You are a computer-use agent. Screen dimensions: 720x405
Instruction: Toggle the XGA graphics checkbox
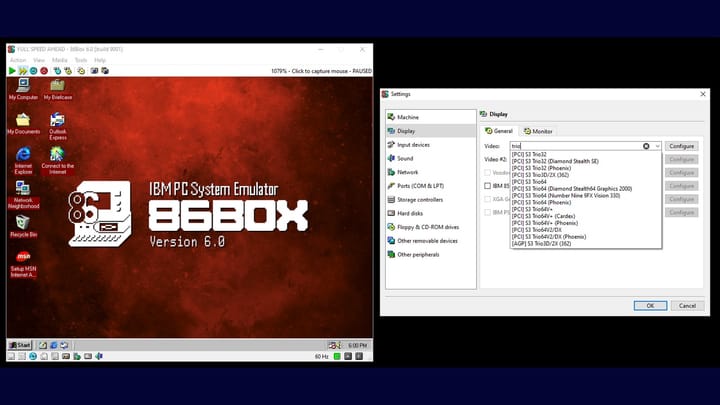[487, 199]
